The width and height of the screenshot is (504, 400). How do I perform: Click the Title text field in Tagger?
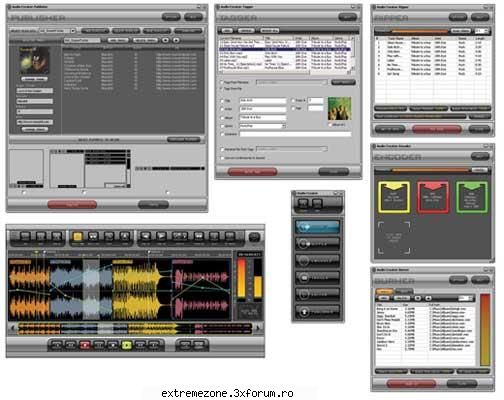coord(263,100)
